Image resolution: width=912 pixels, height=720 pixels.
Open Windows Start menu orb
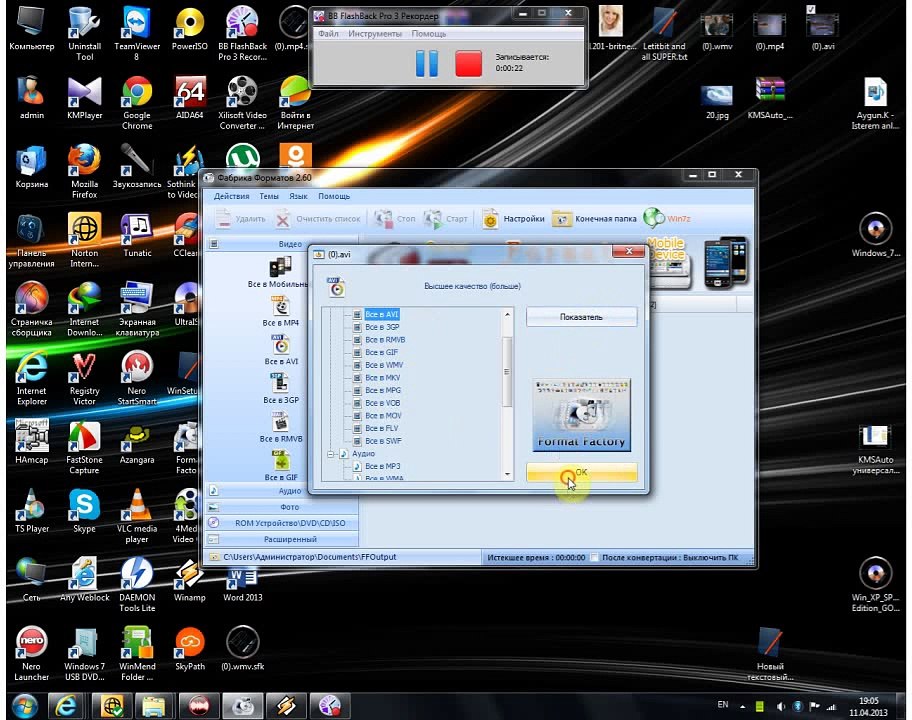(x=24, y=706)
